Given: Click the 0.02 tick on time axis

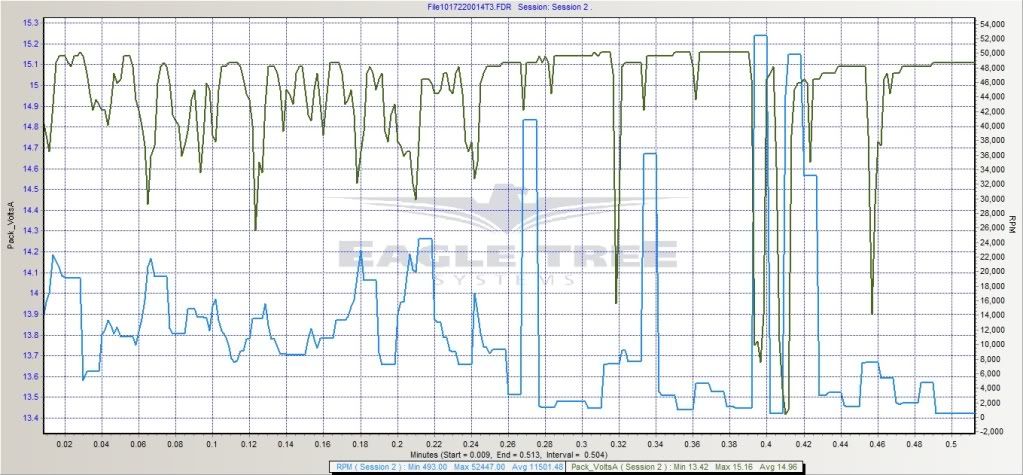Looking at the screenshot, I should (65, 441).
